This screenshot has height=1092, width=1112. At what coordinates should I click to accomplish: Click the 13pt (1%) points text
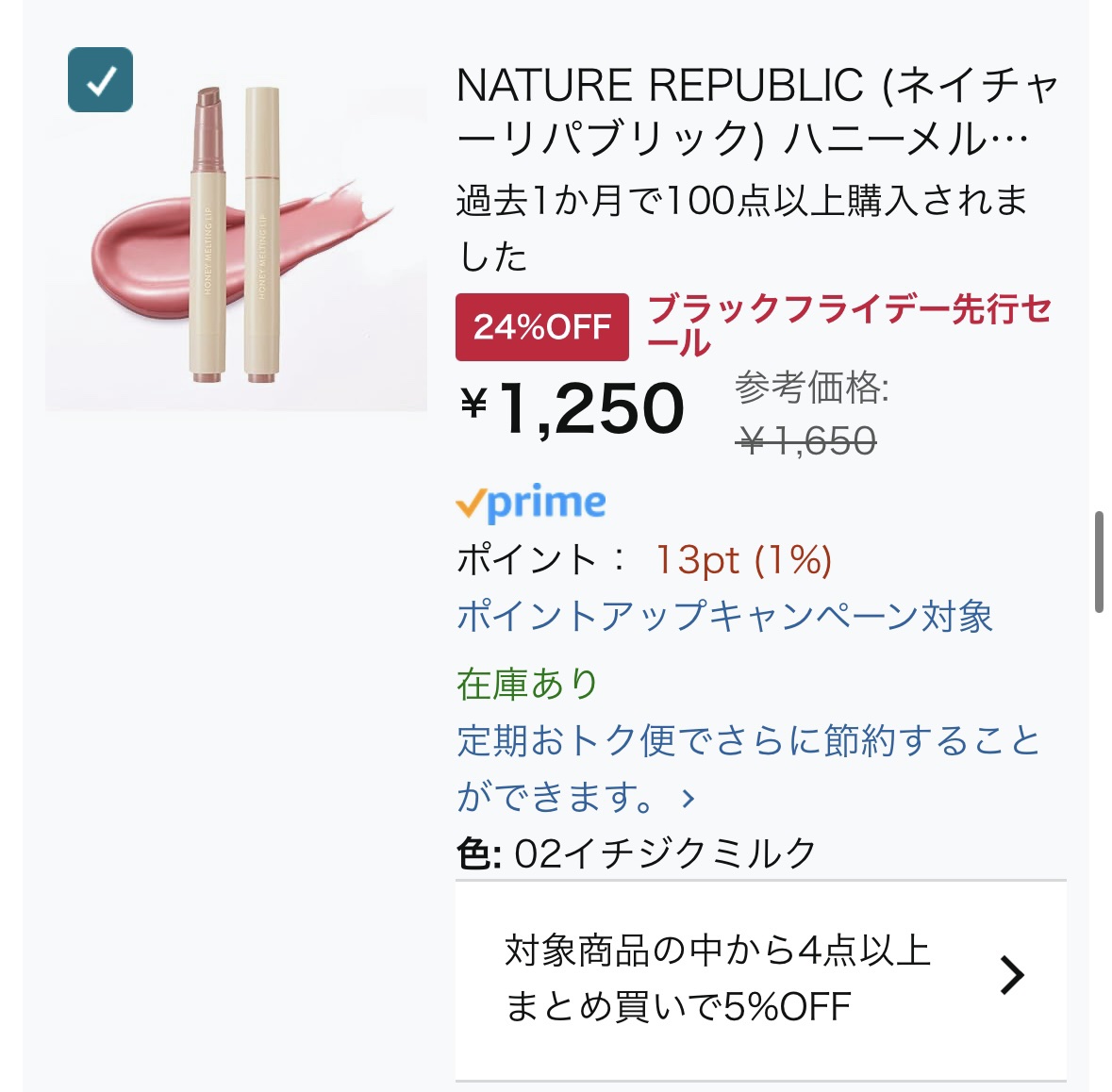click(743, 560)
